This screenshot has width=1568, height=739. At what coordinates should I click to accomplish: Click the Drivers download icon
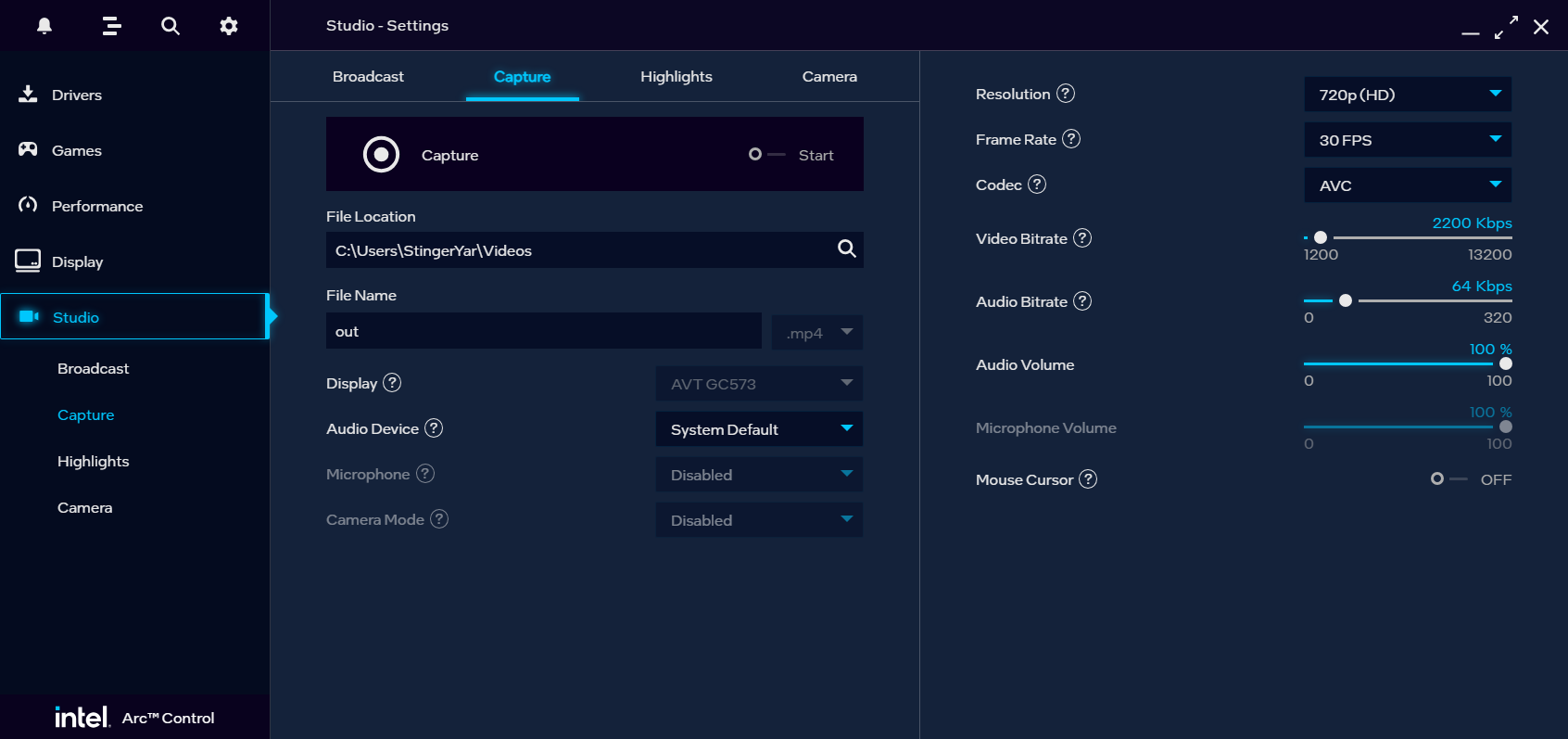tap(28, 95)
